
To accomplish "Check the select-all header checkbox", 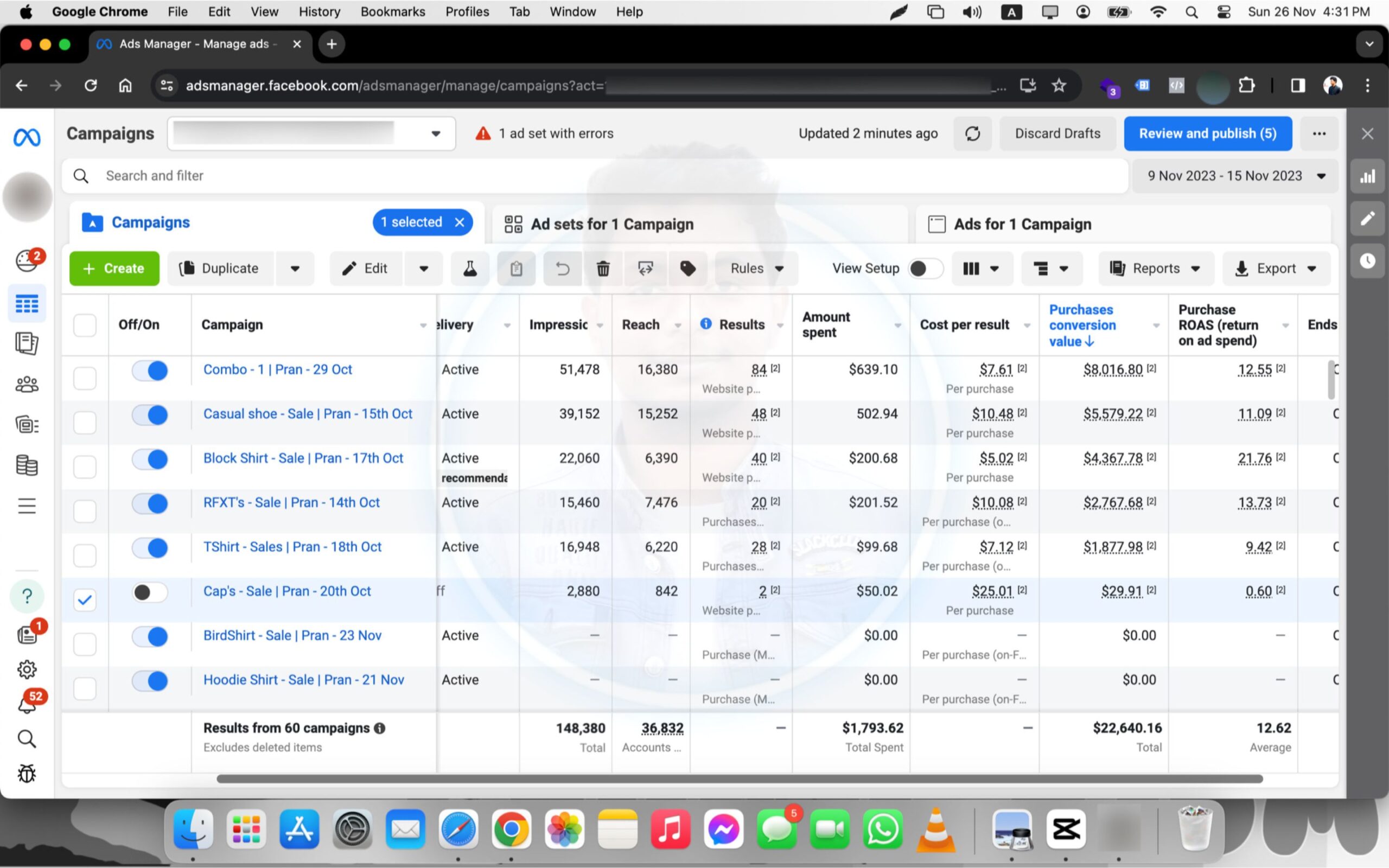I will (85, 325).
